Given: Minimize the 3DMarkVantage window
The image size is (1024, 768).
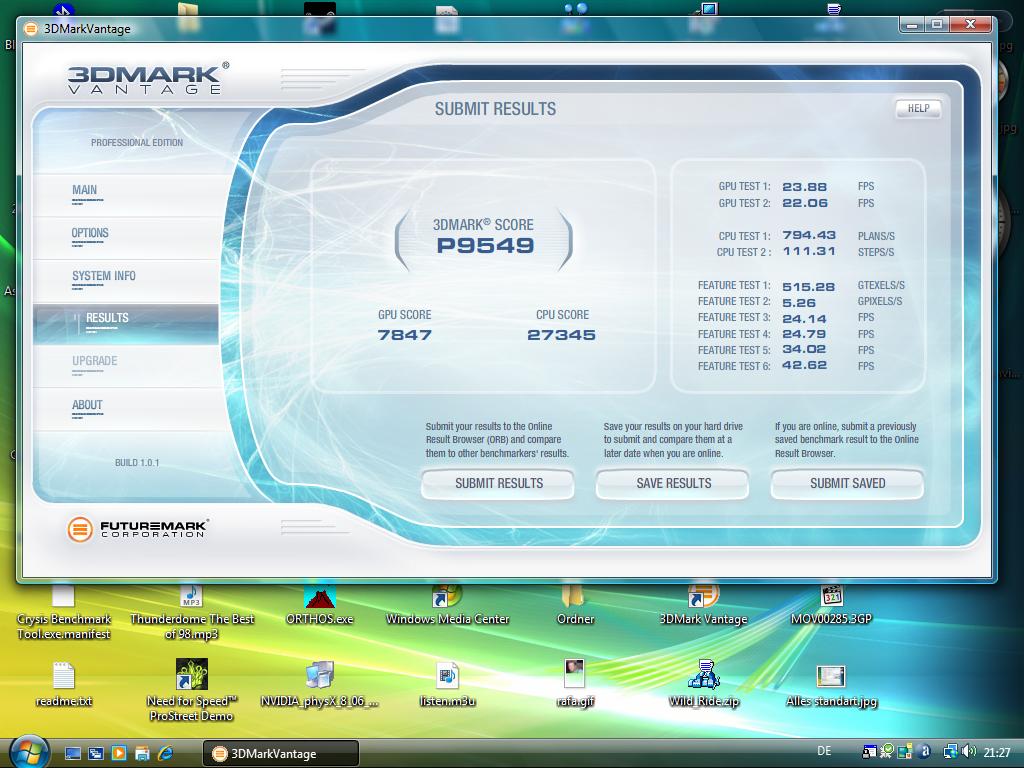Looking at the screenshot, I should click(912, 25).
